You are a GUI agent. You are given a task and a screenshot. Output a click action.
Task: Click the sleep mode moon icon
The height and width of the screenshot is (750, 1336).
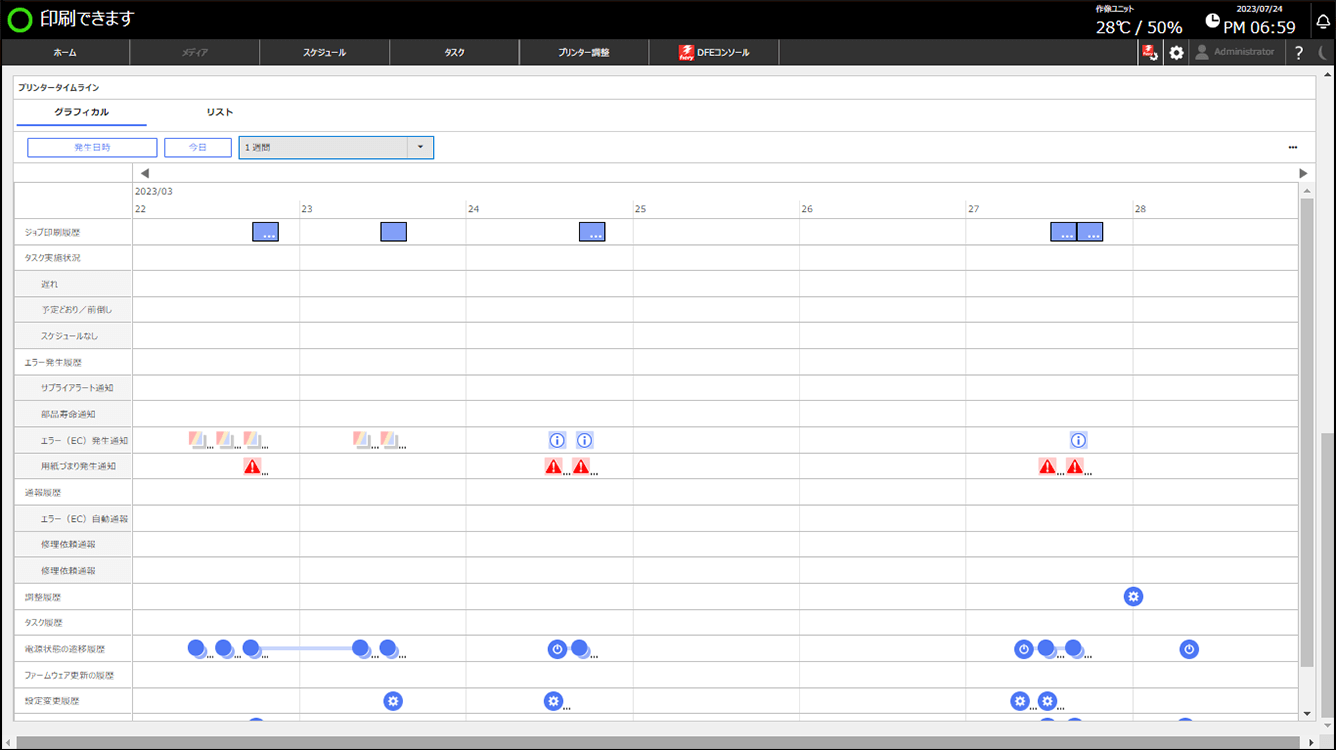1324,53
